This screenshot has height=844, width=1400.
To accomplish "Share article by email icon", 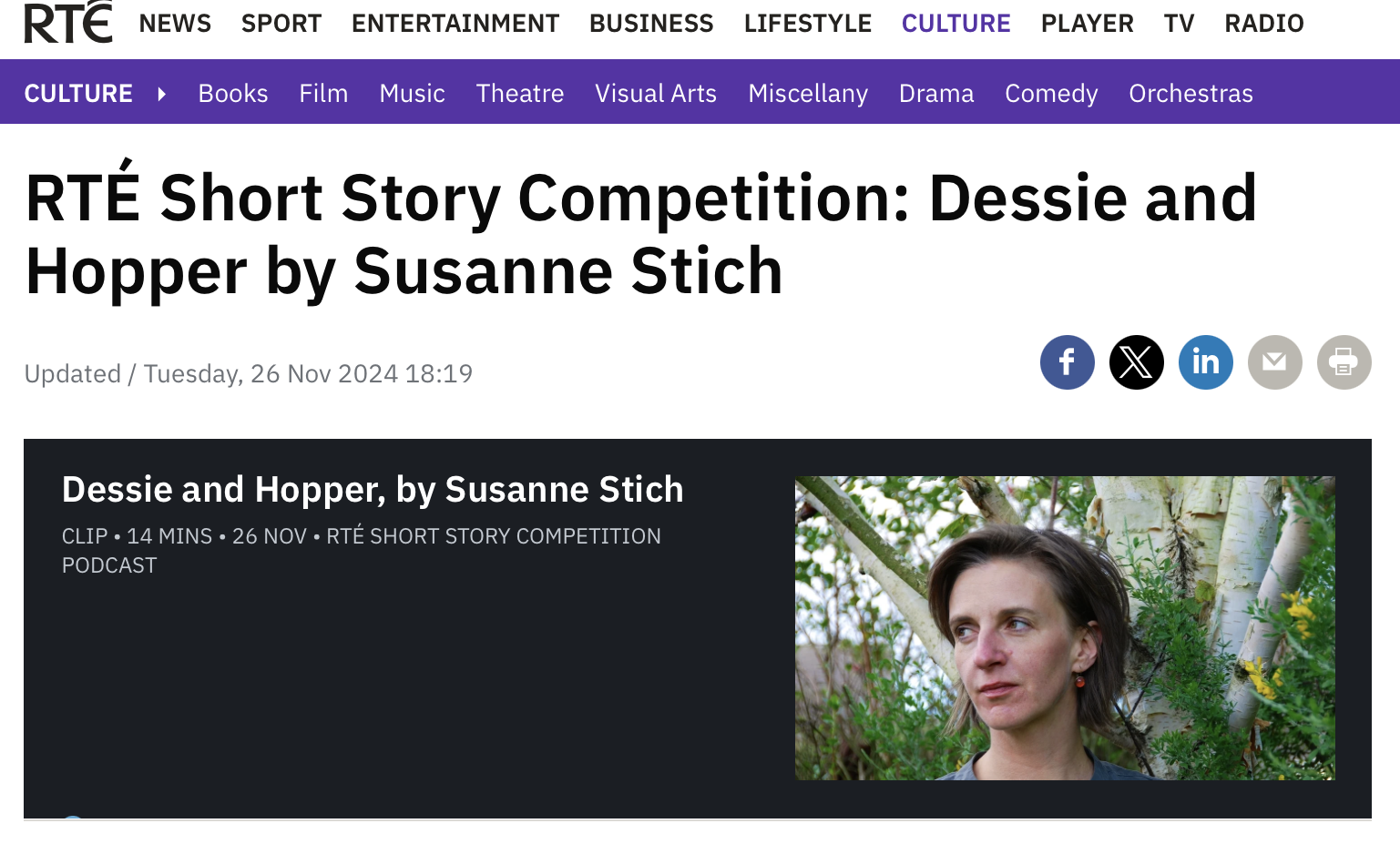I will click(1274, 362).
